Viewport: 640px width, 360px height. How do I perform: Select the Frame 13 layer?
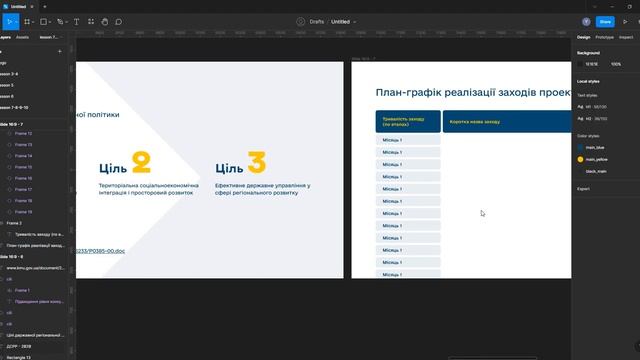23,145
